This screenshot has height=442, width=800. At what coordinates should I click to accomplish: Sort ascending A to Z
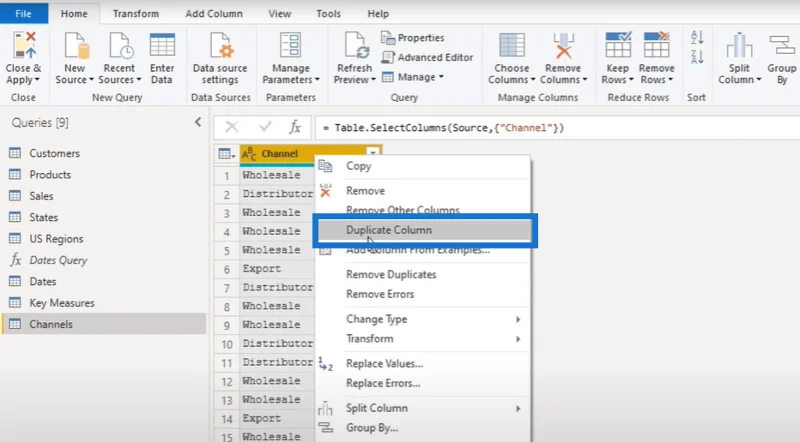697,37
